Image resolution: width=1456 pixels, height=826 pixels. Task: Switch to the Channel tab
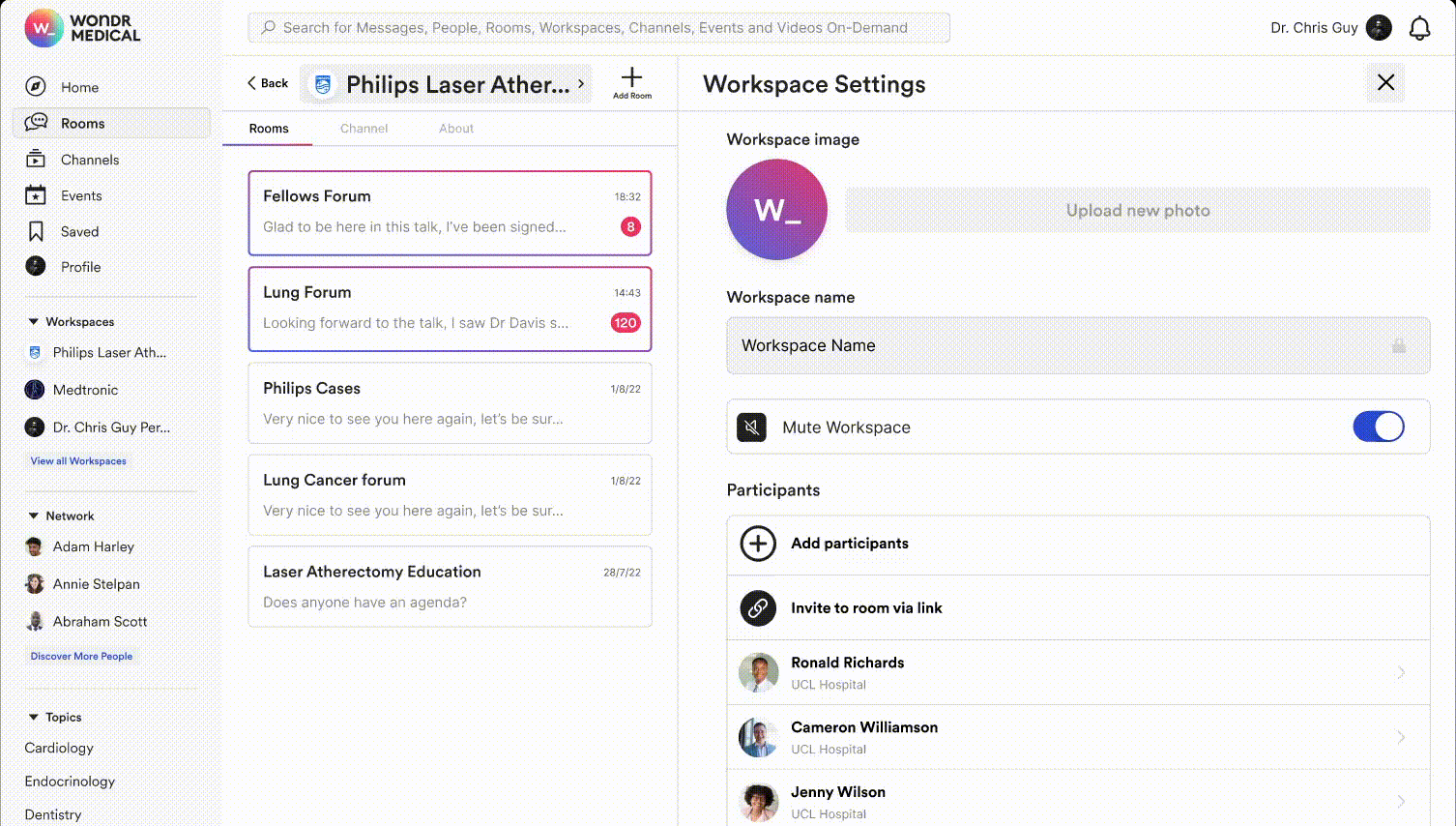point(364,129)
